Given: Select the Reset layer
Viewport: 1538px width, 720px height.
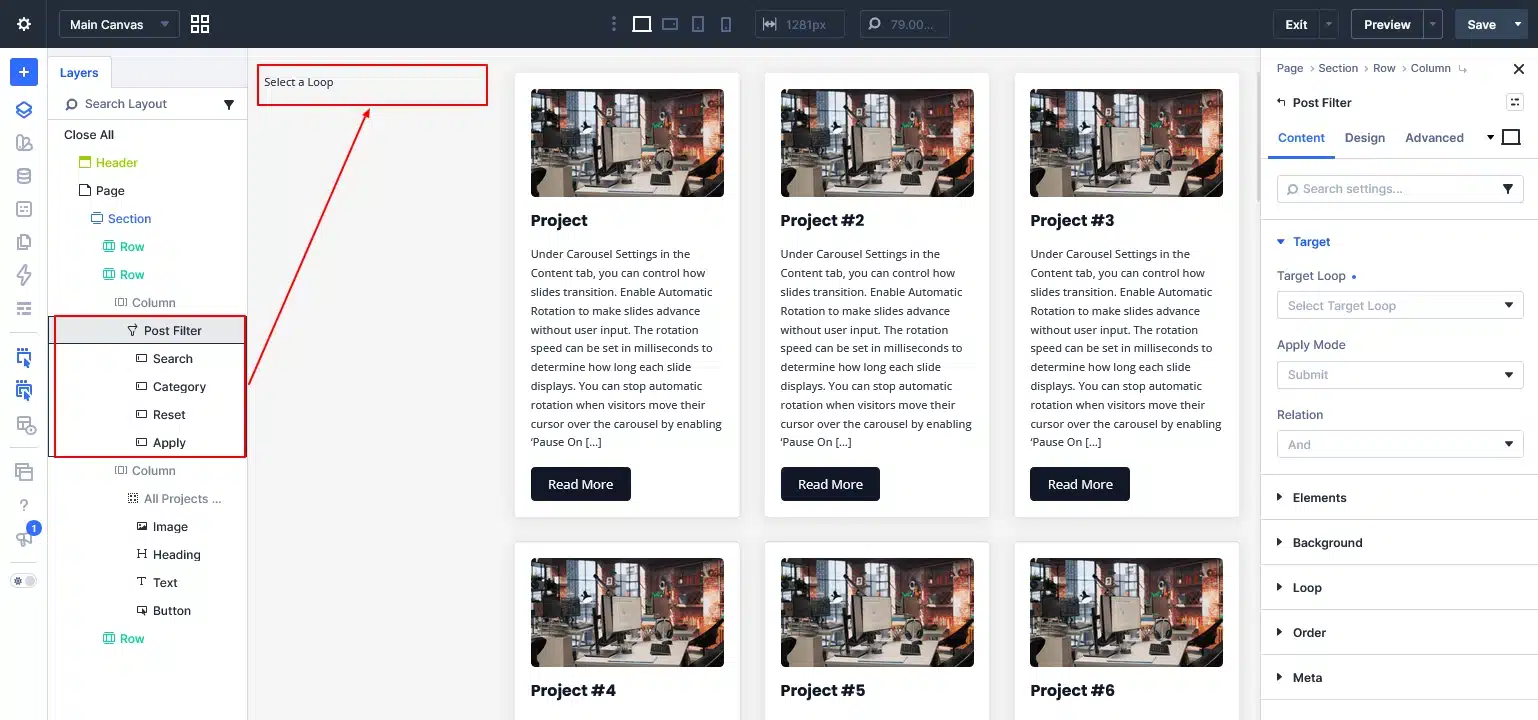Looking at the screenshot, I should click(x=169, y=415).
